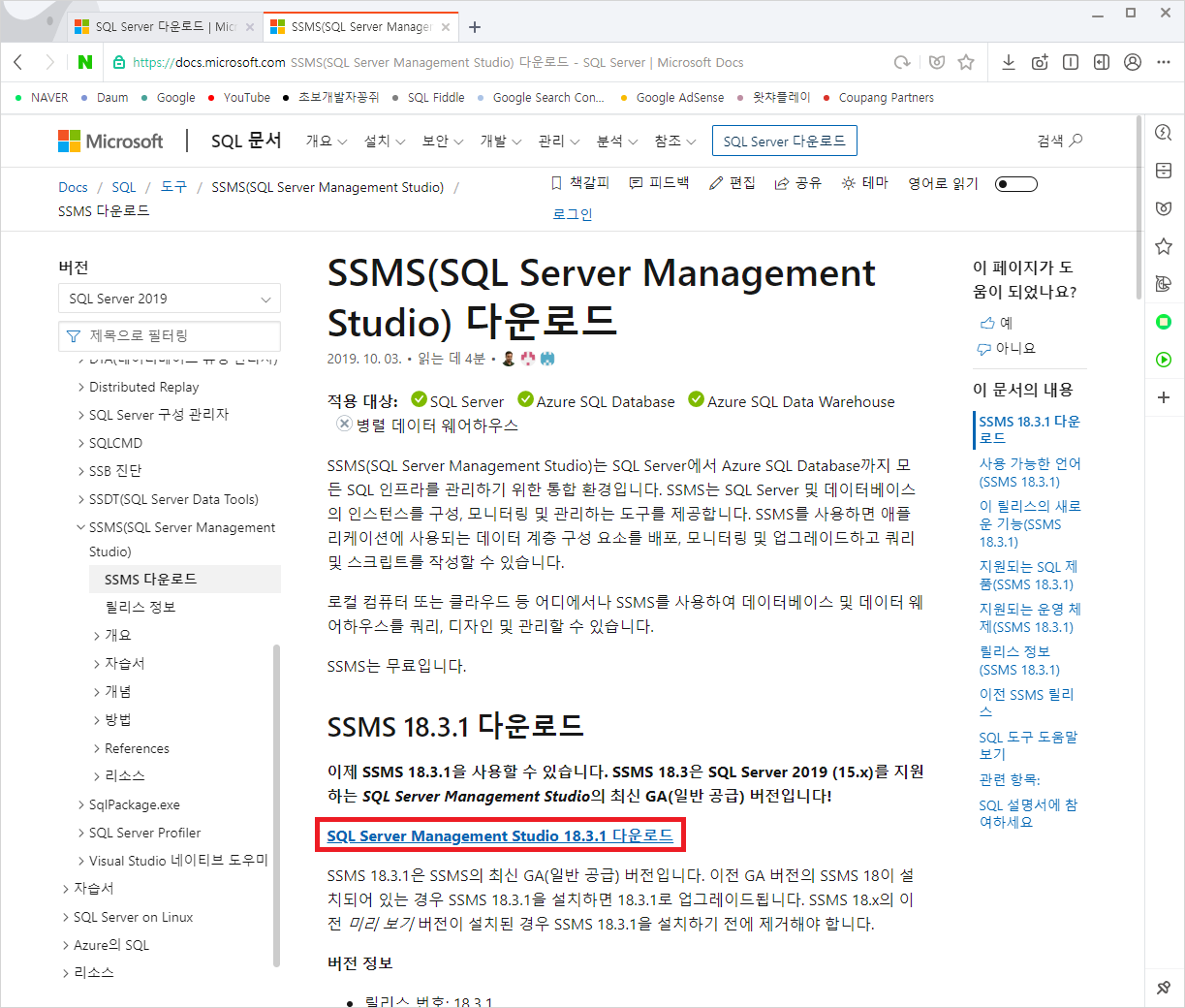Image resolution: width=1185 pixels, height=1008 pixels.
Task: Open the scrapbook drawer icon in sidebar
Action: [x=1164, y=171]
